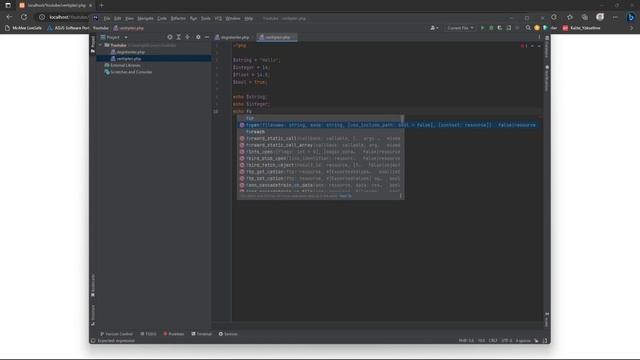Open Search Everywhere magnifier icon
Viewport: 640px width, 360px height.
(x=528, y=28)
